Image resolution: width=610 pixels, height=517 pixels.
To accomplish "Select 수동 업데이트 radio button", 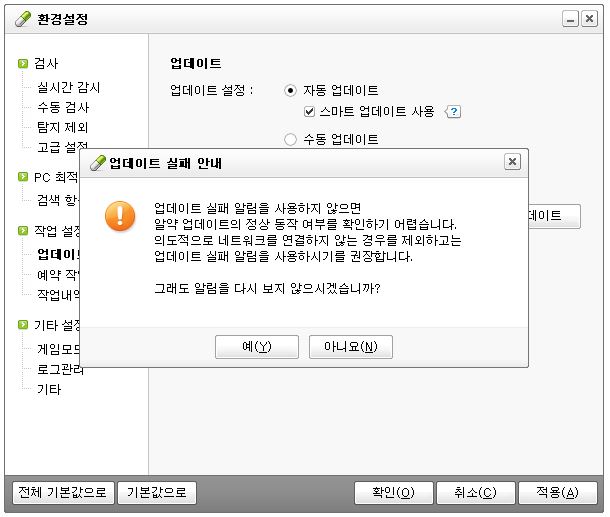I will point(290,139).
